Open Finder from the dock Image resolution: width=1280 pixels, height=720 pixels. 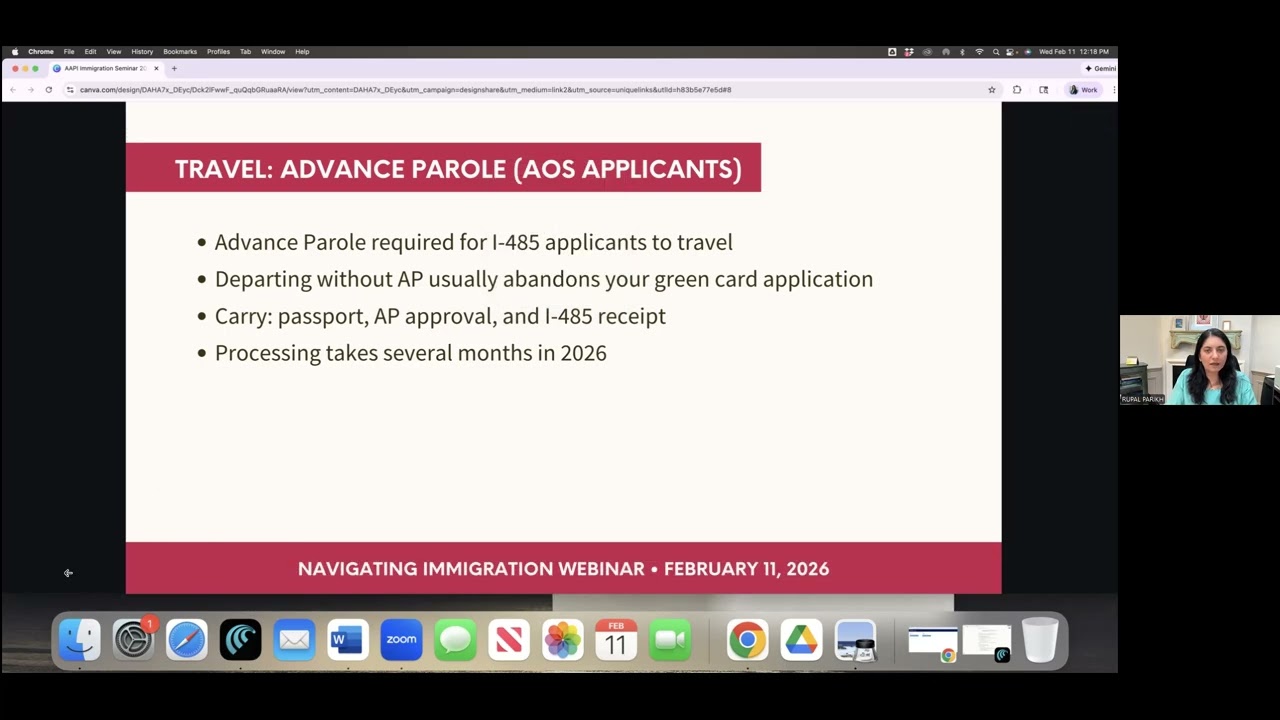pos(79,640)
